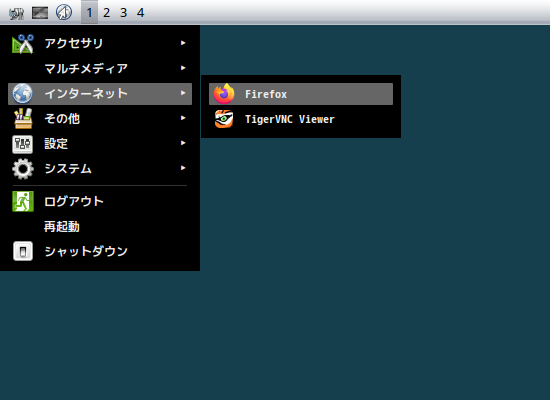This screenshot has width=550, height=400.
Task: Expand the システム submenu arrow
Action: pyautogui.click(x=183, y=168)
